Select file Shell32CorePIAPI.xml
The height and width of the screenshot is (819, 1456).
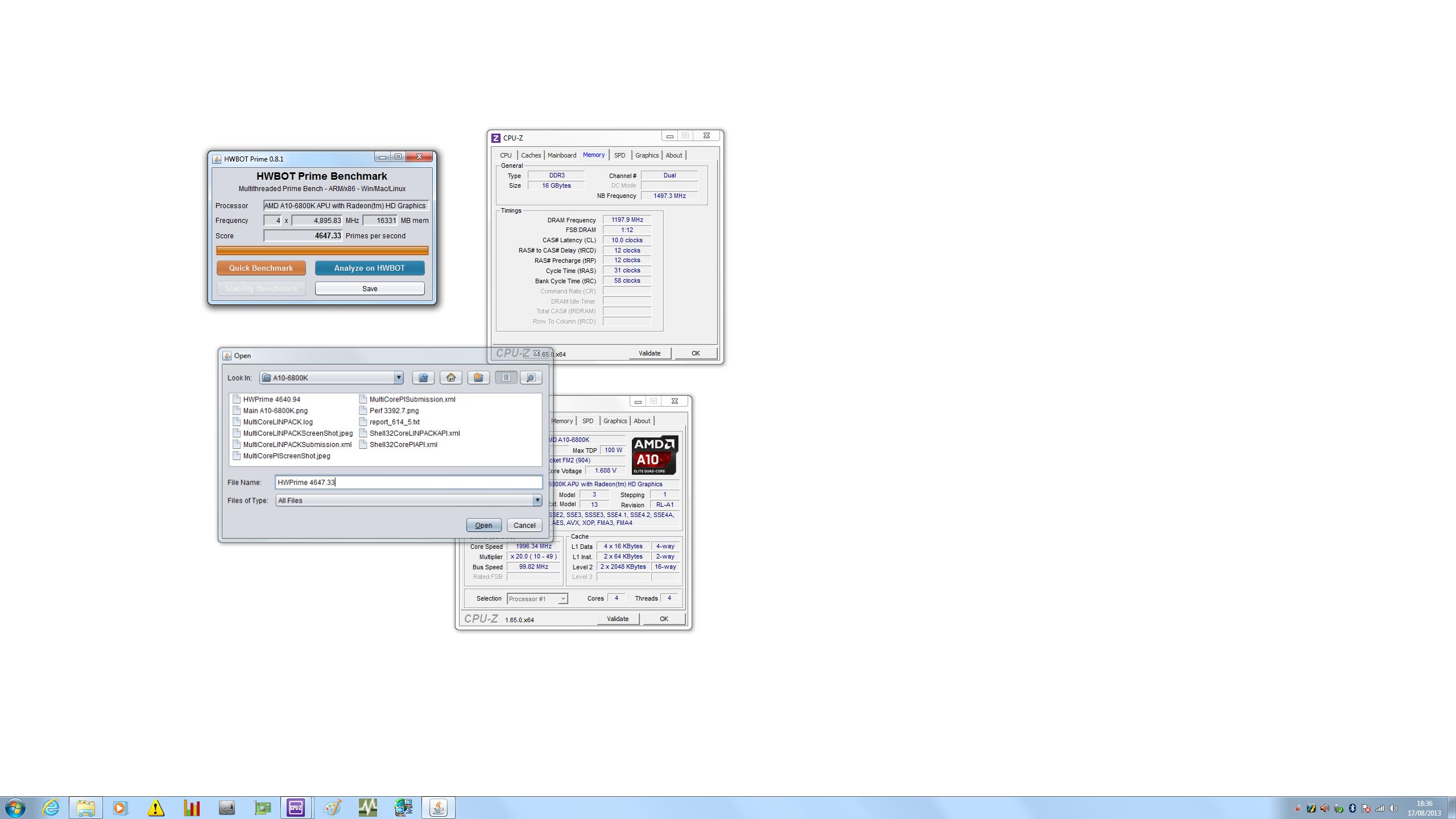pos(398,445)
